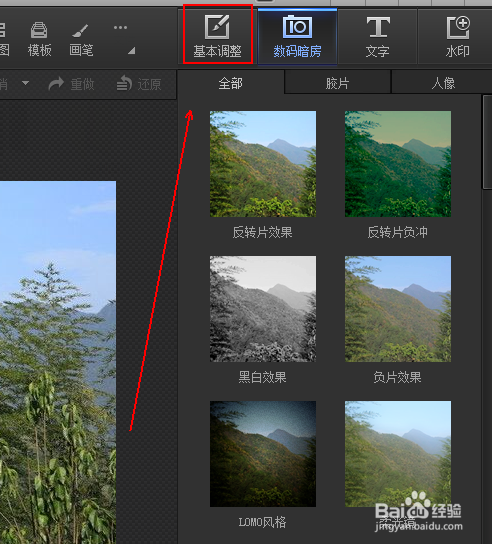The image size is (492, 544).
Task: Open the 水印 watermark tool
Action: [x=457, y=36]
